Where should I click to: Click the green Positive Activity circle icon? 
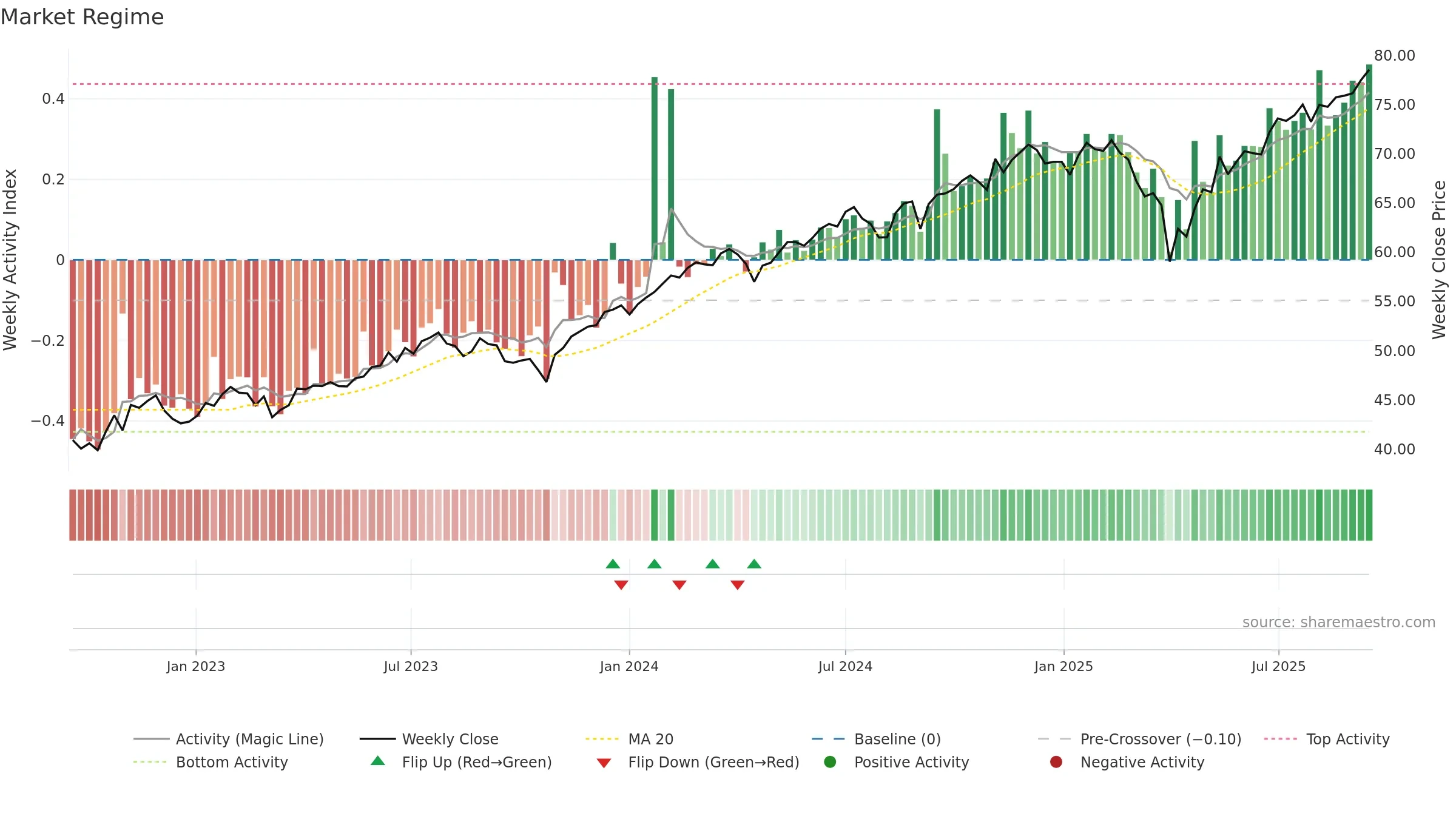tap(830, 762)
